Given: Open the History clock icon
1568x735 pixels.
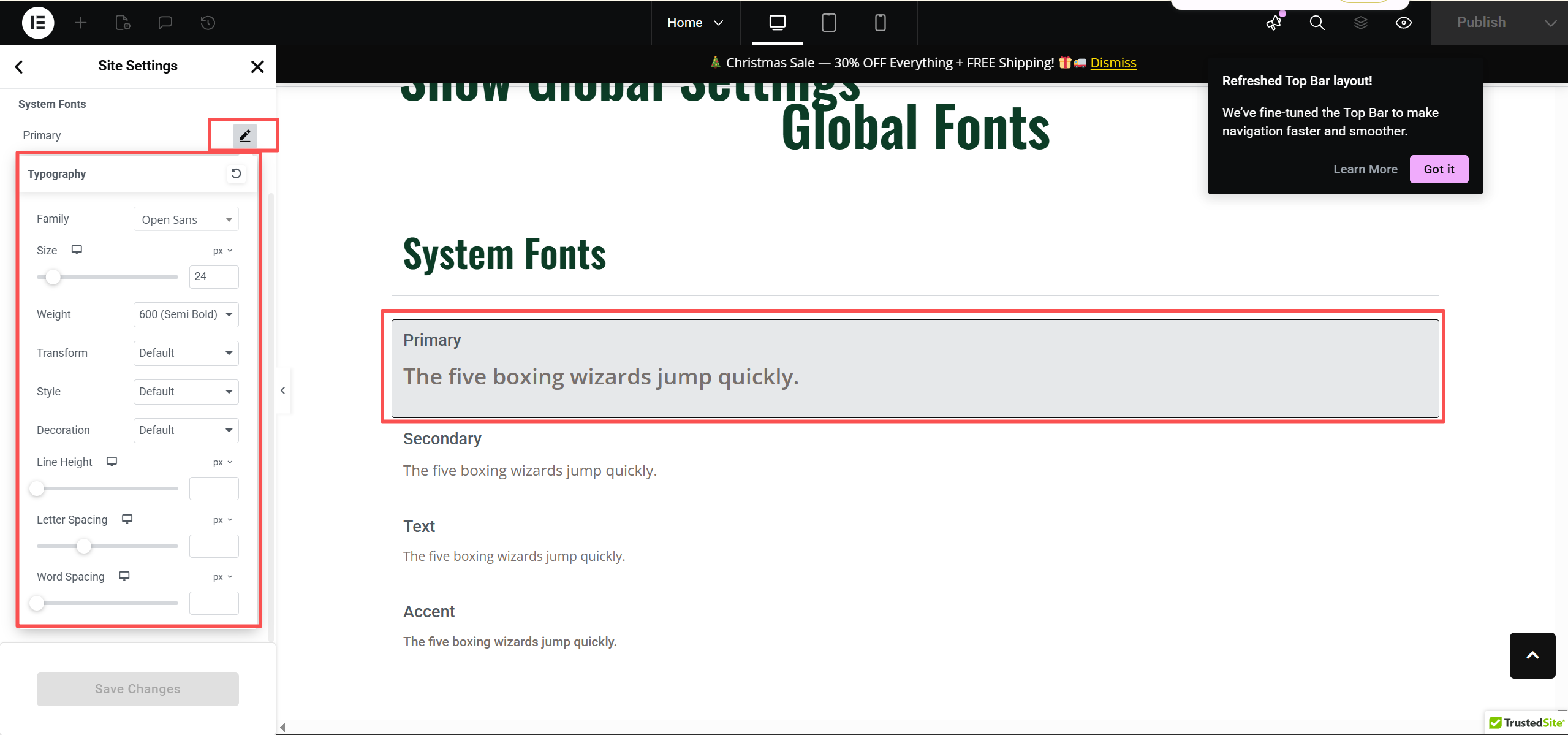Looking at the screenshot, I should point(208,23).
